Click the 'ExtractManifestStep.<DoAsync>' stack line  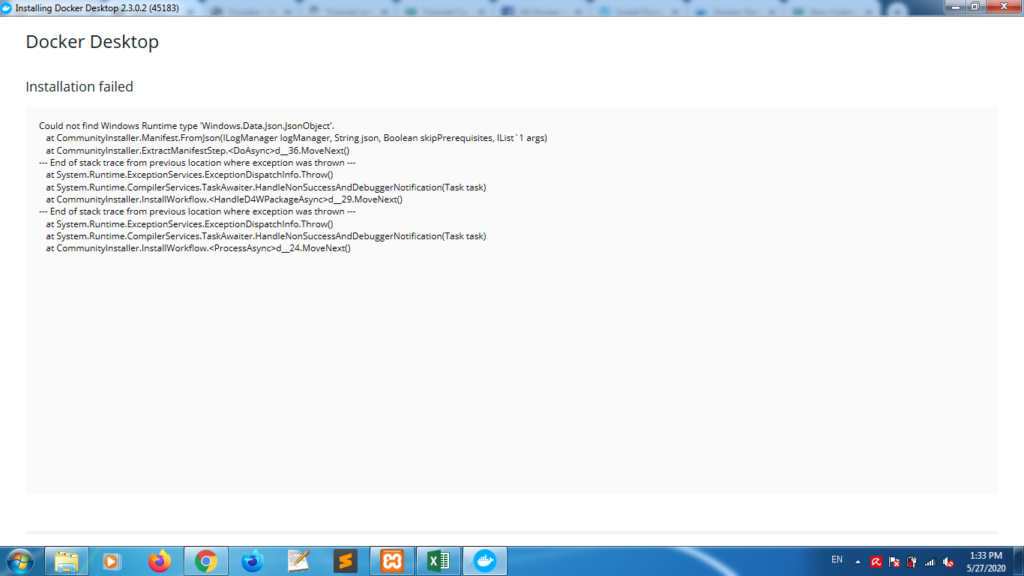click(x=197, y=151)
